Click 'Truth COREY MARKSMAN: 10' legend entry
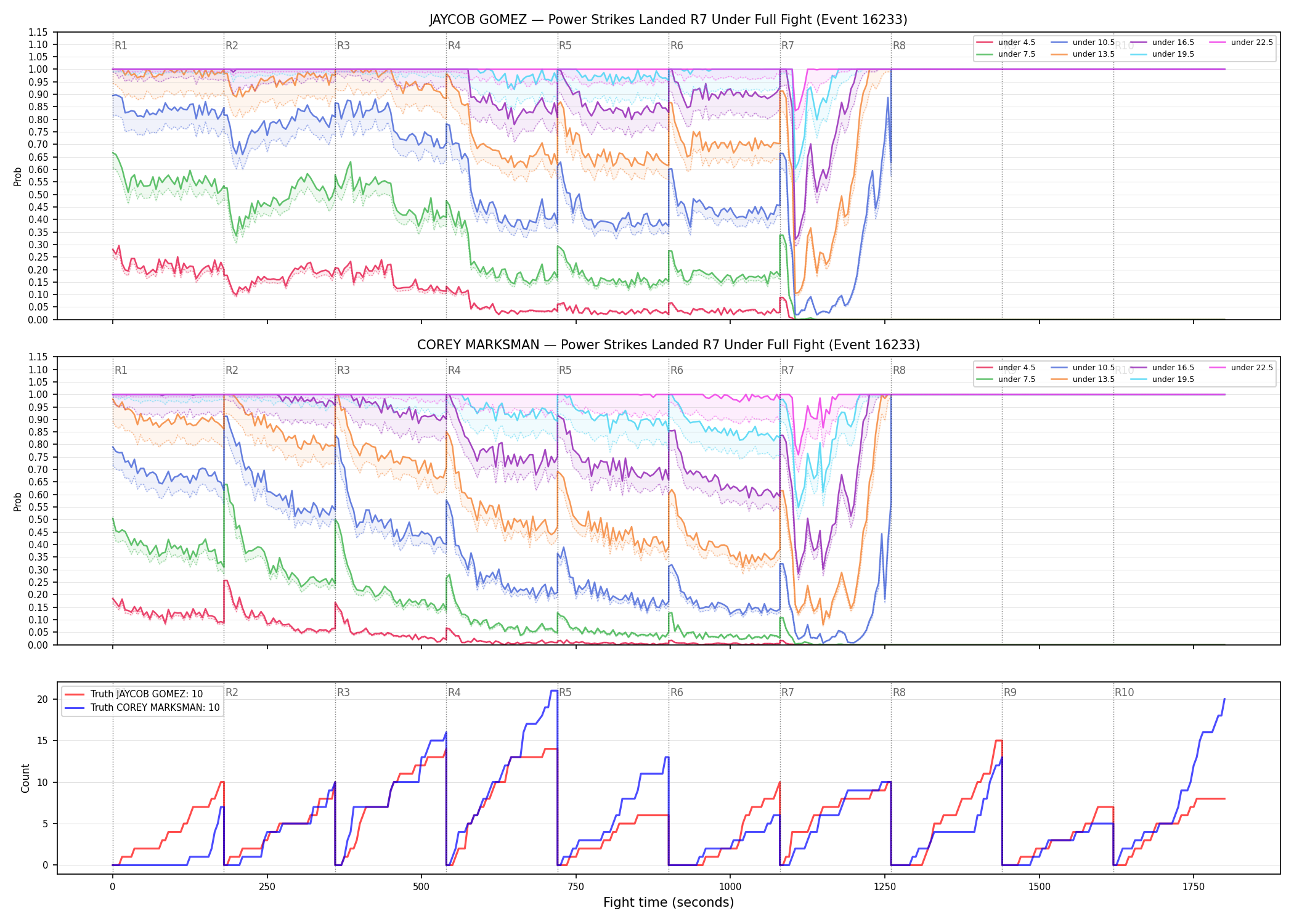 tap(142, 707)
